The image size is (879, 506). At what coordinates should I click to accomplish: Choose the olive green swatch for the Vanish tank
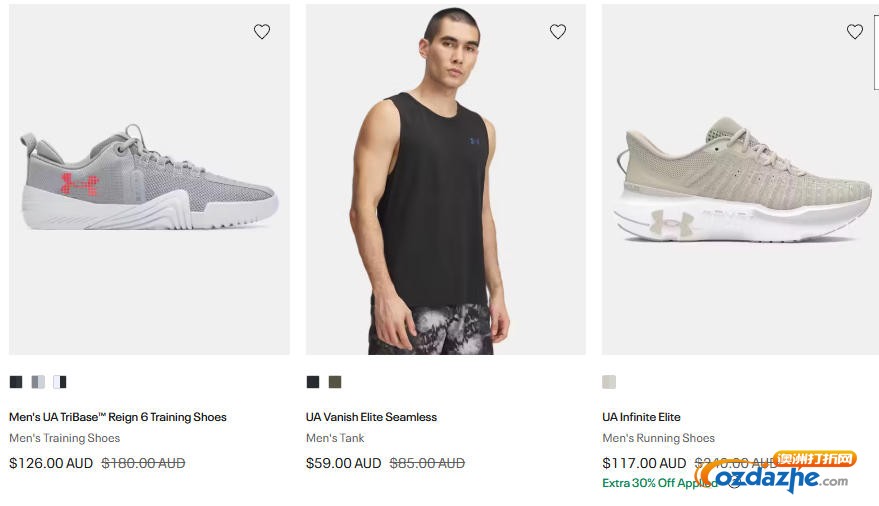pyautogui.click(x=335, y=382)
